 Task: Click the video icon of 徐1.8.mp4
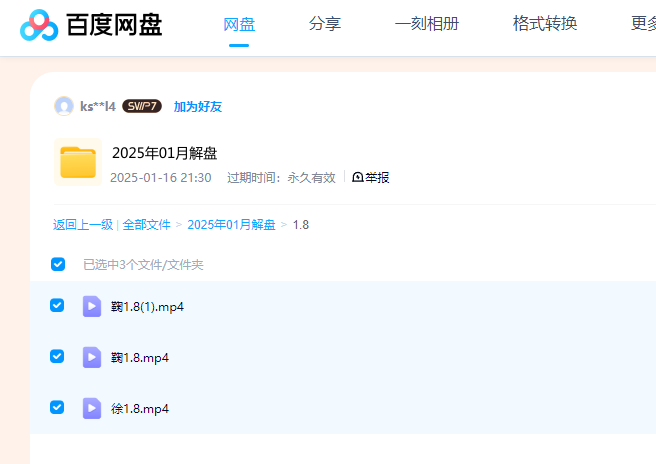click(x=92, y=408)
